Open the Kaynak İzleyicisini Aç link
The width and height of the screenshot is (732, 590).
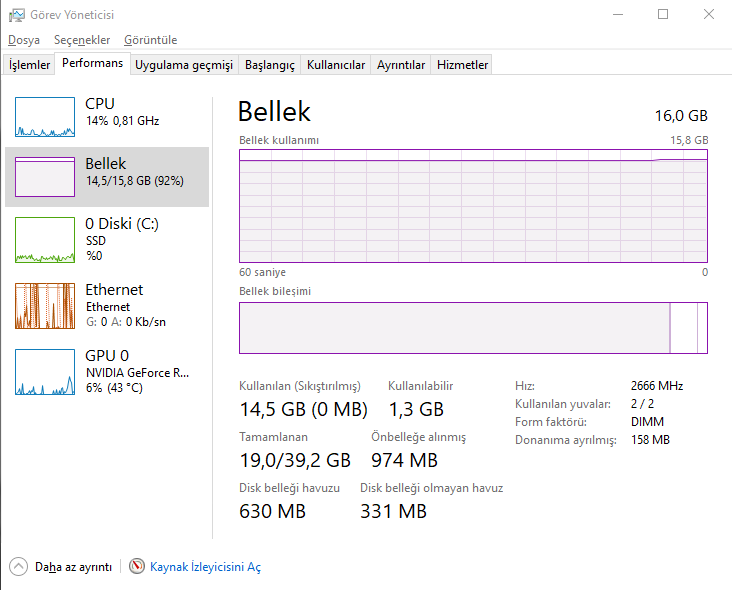tap(205, 567)
